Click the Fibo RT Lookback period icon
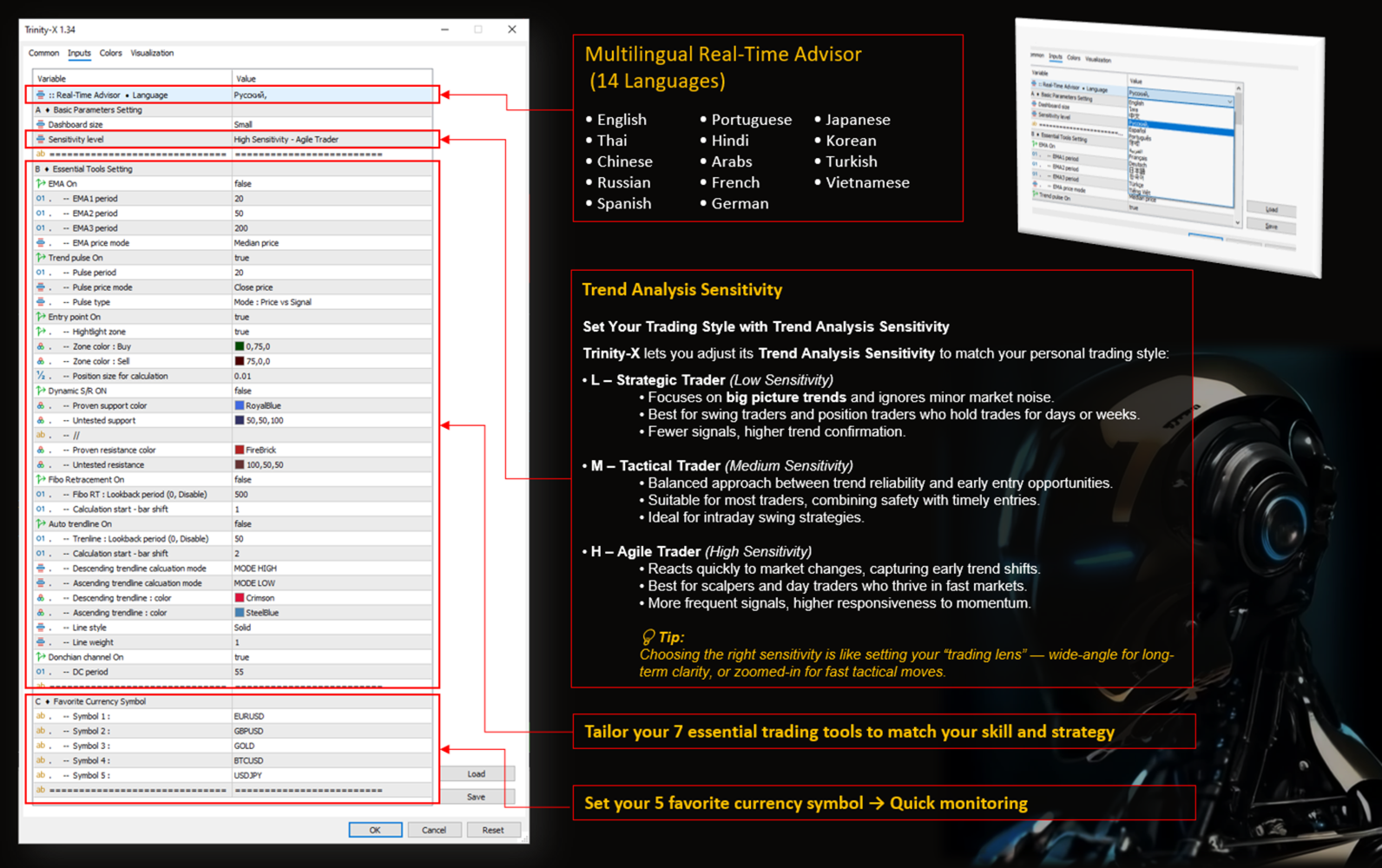Screen dimensions: 1382x868 click(41, 494)
